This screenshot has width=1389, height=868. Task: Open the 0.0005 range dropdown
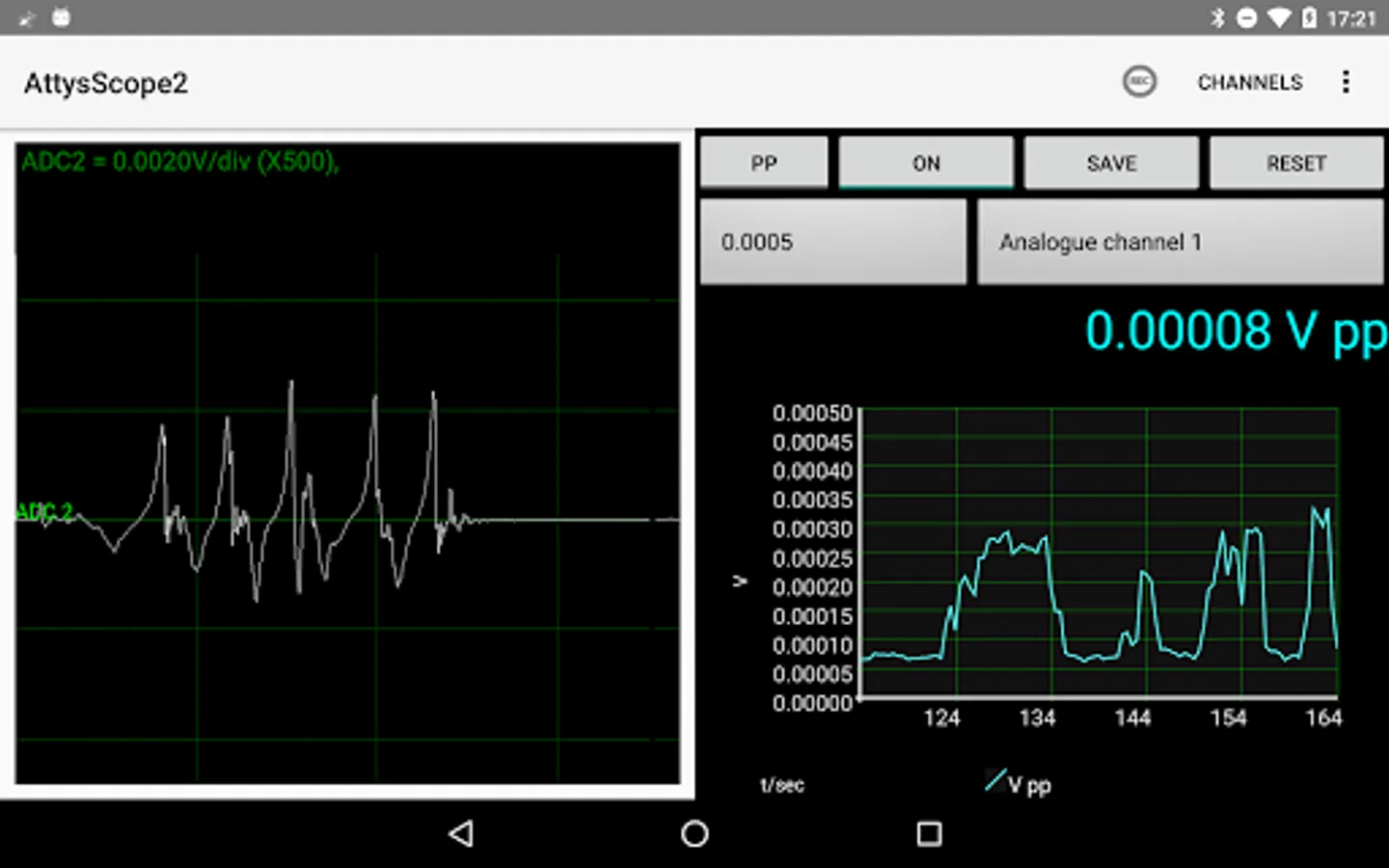tap(833, 242)
